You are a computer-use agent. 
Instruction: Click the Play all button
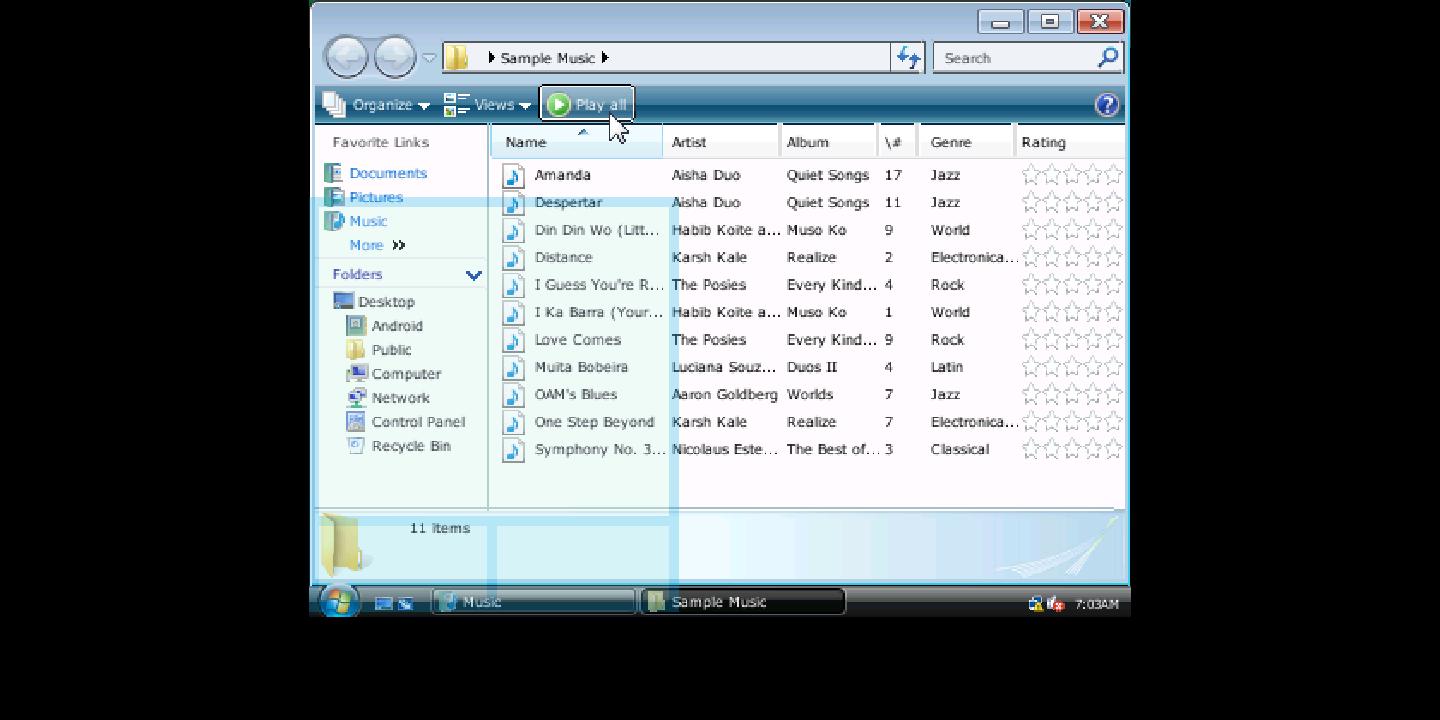(x=588, y=105)
